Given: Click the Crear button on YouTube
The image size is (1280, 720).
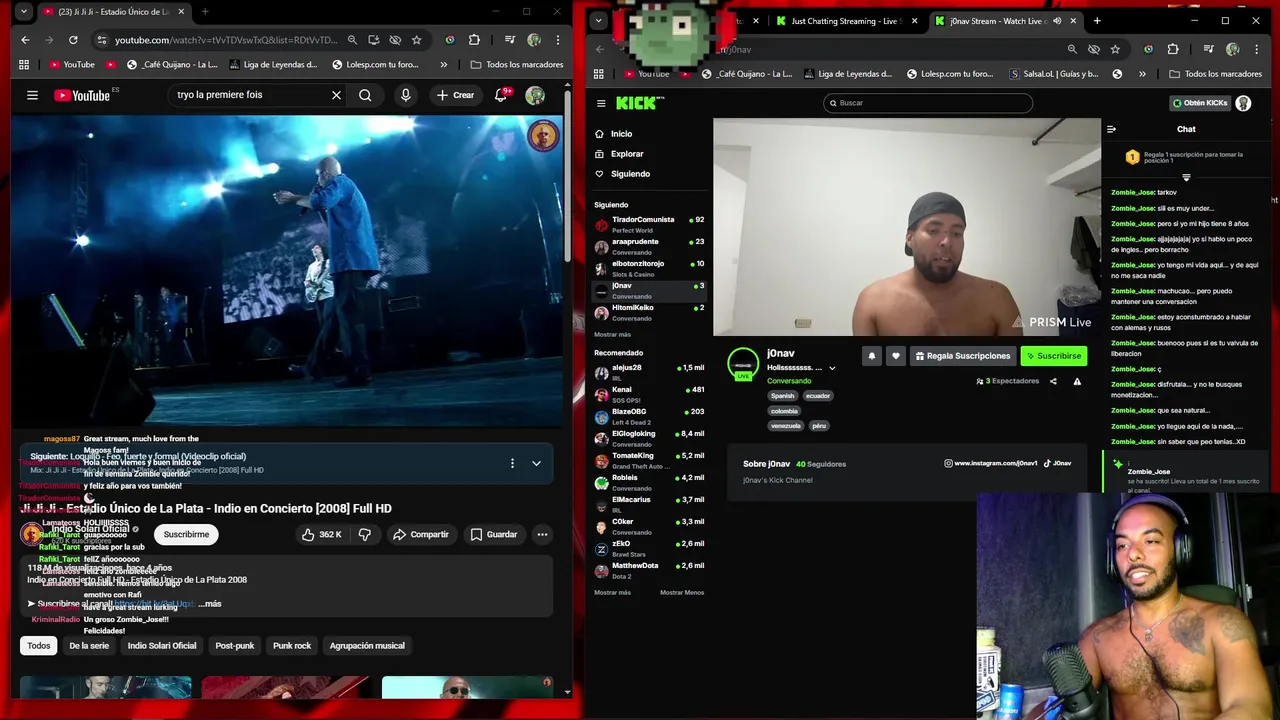Looking at the screenshot, I should pyautogui.click(x=455, y=95).
